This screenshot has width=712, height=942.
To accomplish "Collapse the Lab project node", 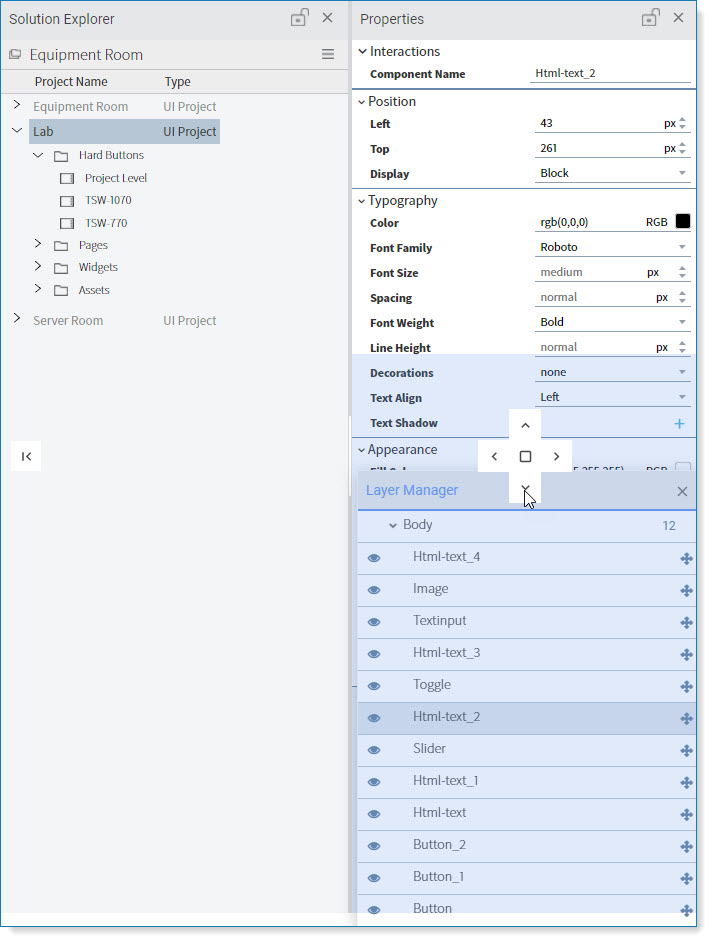I will click(x=17, y=130).
